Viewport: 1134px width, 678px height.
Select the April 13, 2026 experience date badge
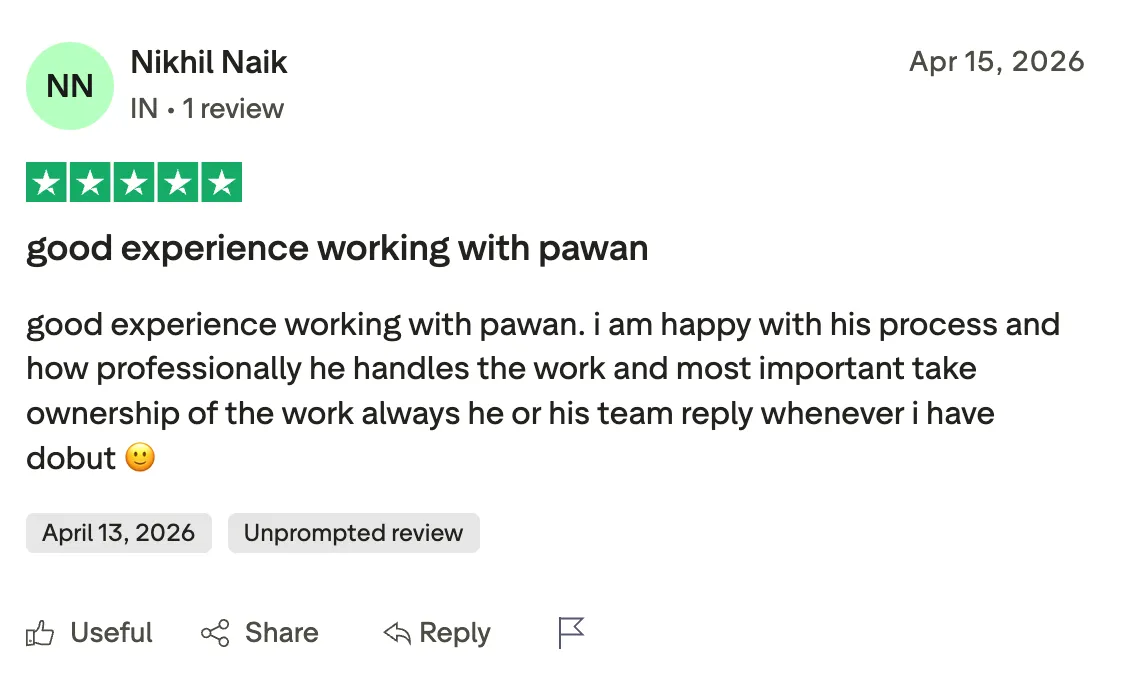(119, 533)
